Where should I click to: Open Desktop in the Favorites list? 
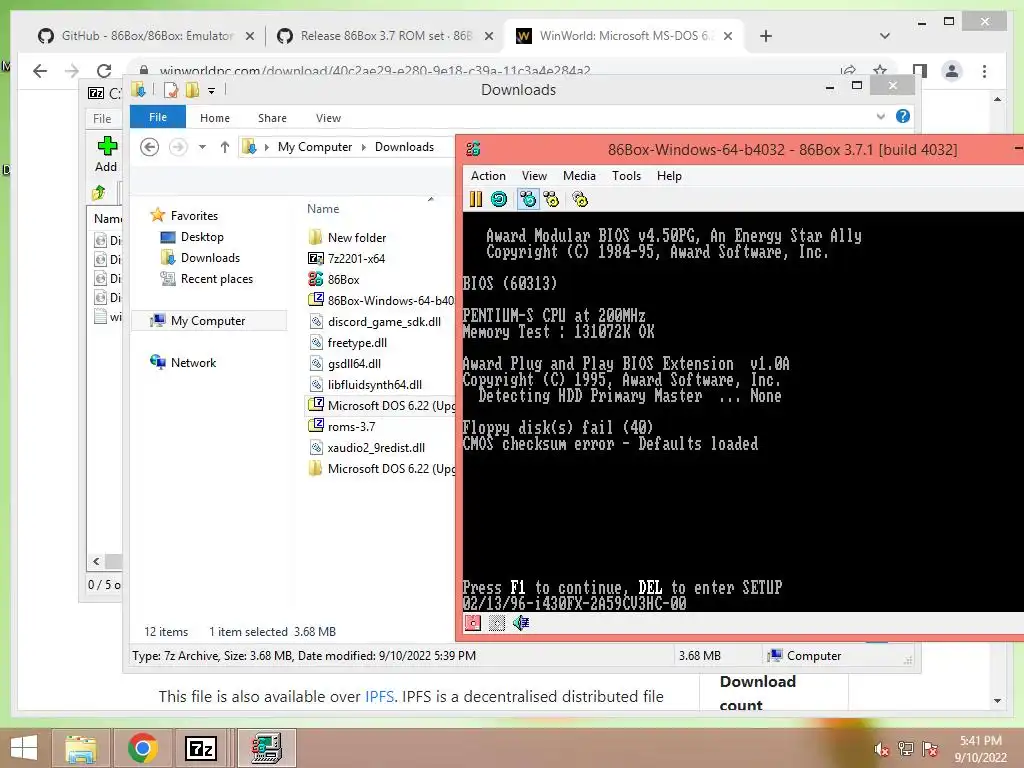[202, 237]
